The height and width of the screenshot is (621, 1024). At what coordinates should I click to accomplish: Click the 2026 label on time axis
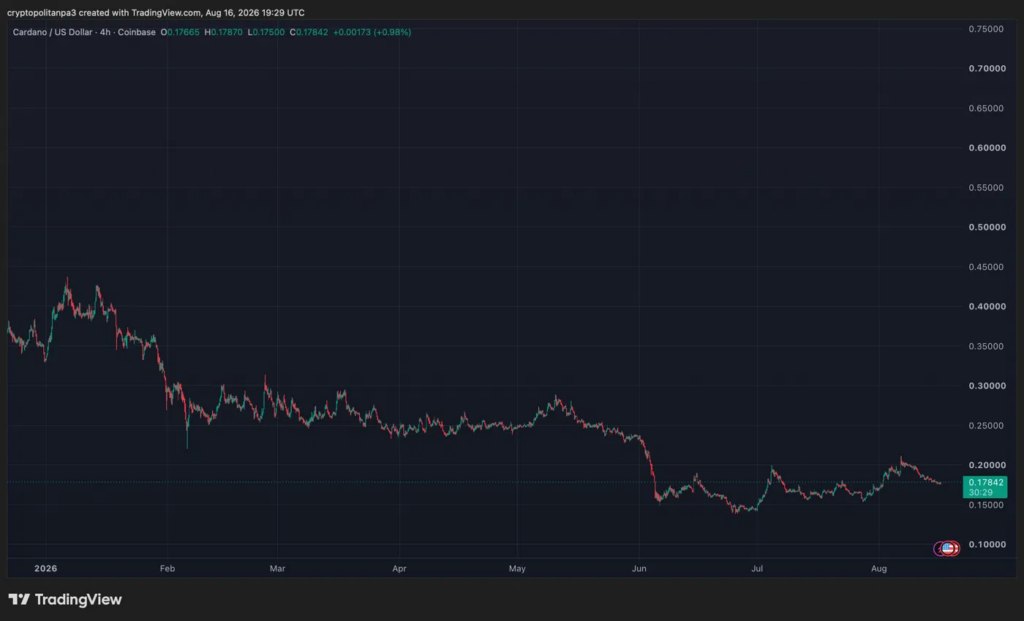(x=46, y=568)
